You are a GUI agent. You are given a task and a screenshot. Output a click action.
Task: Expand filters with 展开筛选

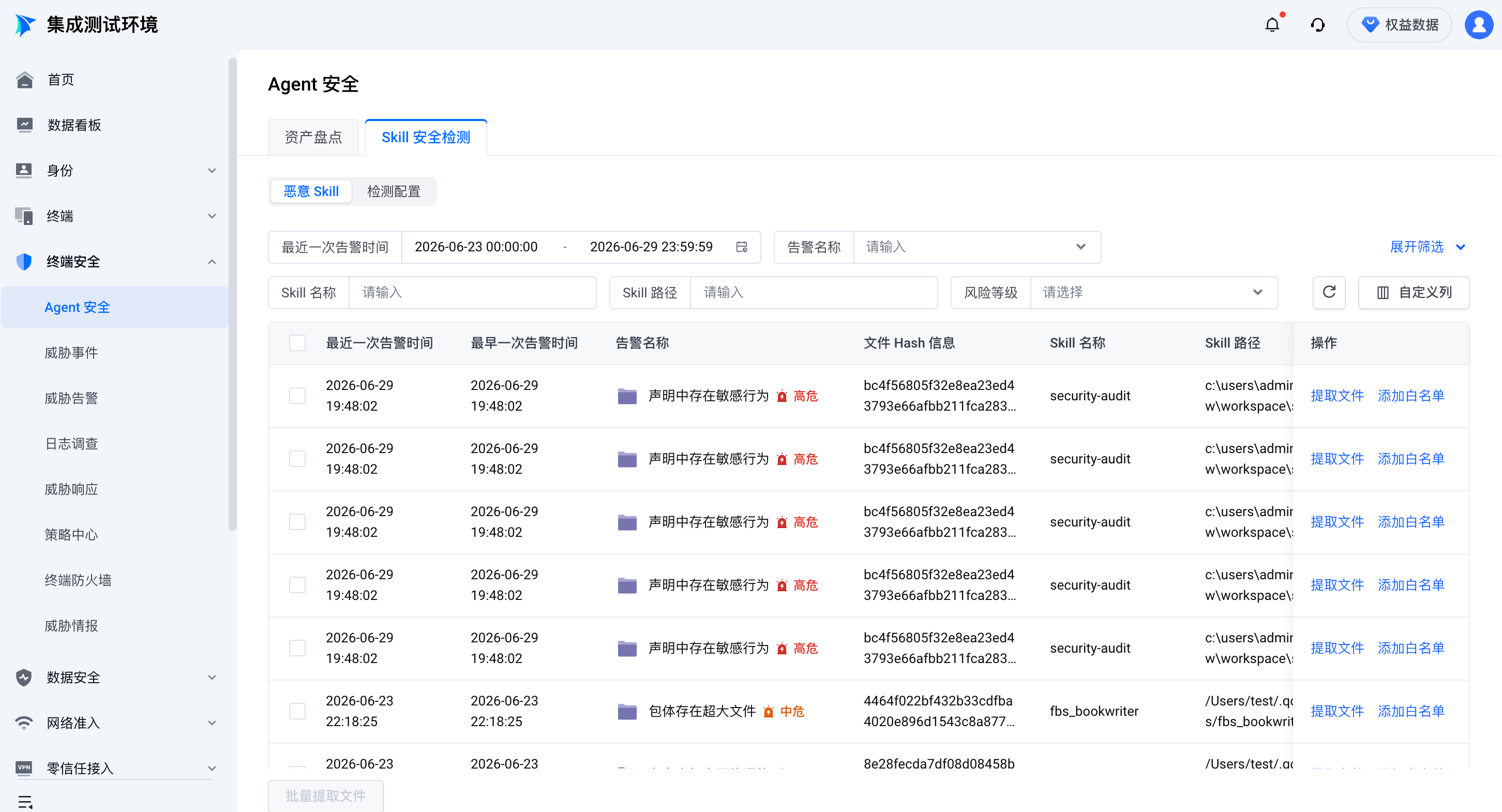[1428, 247]
